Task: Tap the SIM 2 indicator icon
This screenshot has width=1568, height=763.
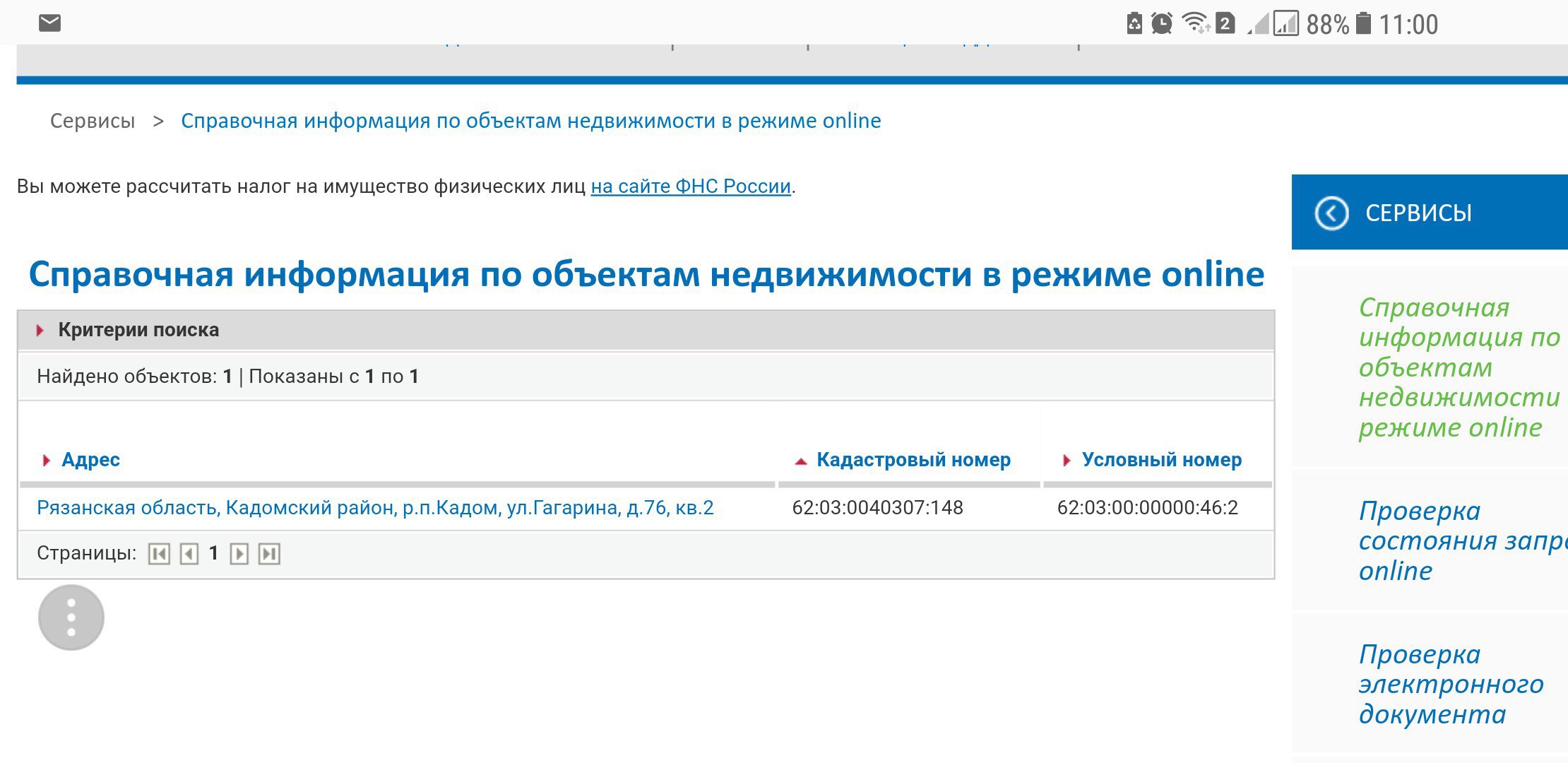Action: [x=1225, y=23]
